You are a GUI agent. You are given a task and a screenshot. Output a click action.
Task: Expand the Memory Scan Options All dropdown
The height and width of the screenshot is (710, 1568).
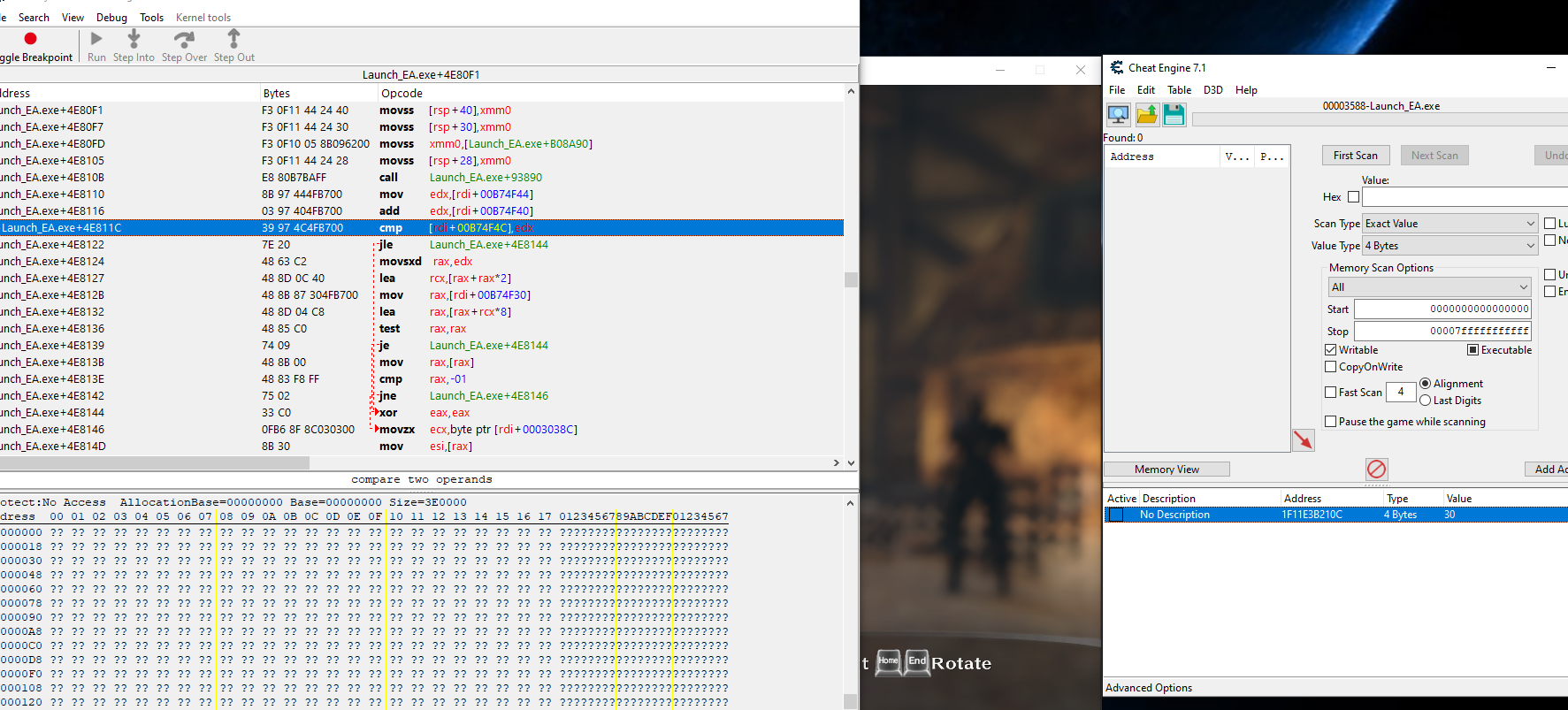pyautogui.click(x=1429, y=287)
